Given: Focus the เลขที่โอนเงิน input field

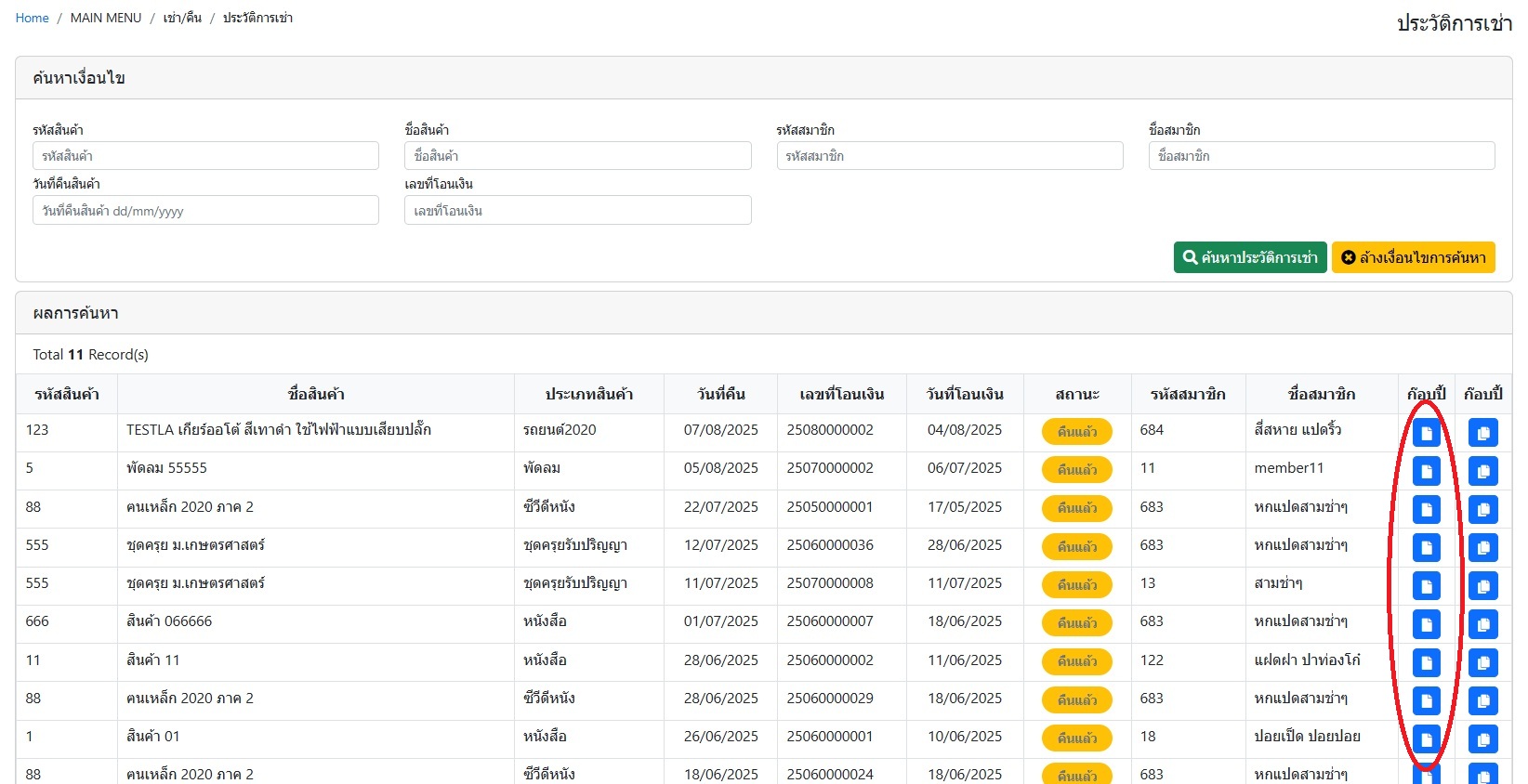Looking at the screenshot, I should click(x=577, y=210).
